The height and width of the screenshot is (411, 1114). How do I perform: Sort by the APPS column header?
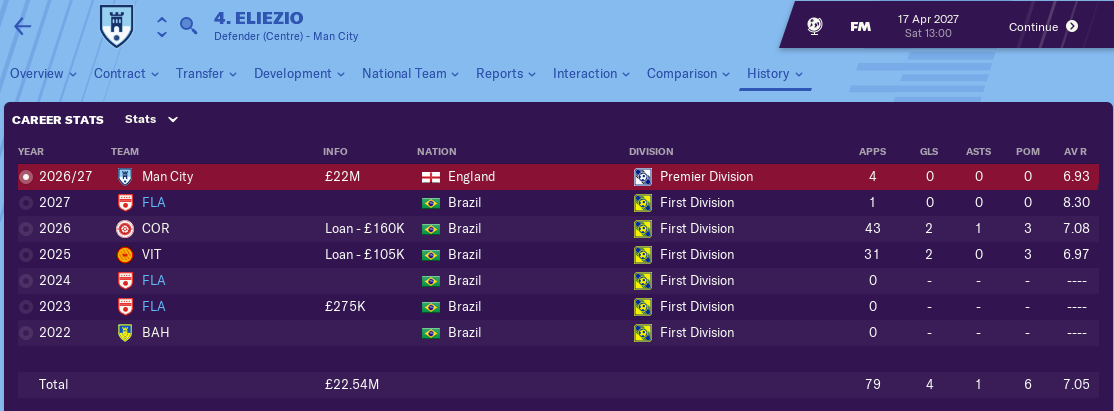tap(872, 152)
